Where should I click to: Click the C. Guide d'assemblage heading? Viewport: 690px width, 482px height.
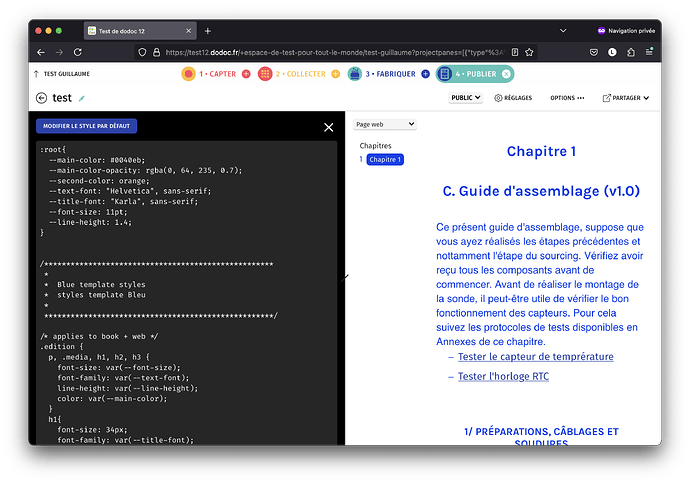pos(541,191)
